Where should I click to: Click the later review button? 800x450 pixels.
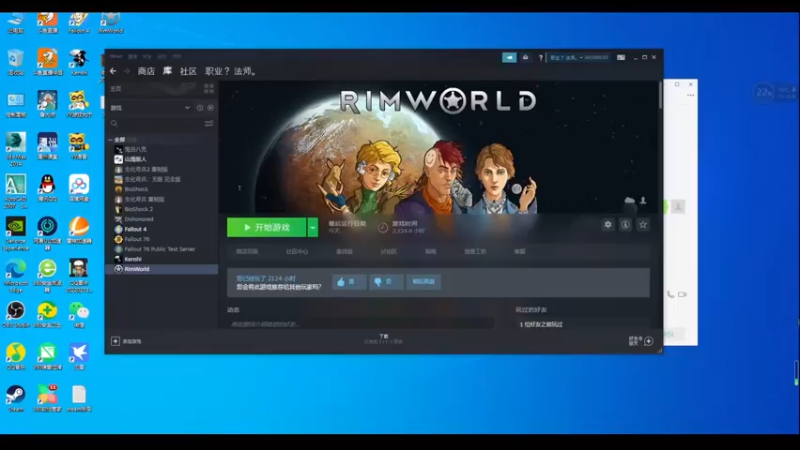point(423,282)
